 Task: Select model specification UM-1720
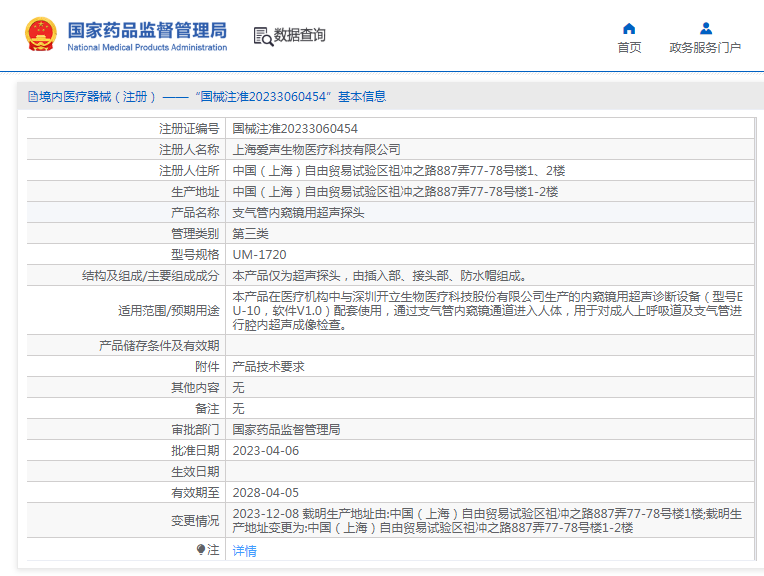(259, 254)
